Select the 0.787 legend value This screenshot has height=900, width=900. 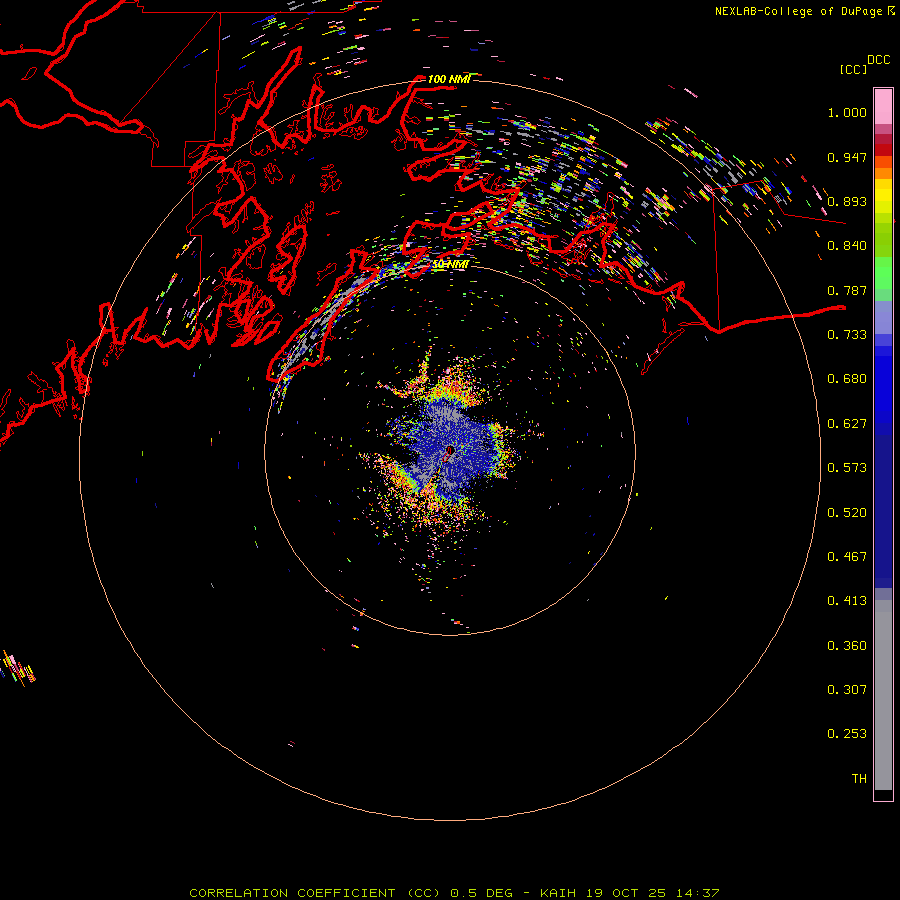847,290
